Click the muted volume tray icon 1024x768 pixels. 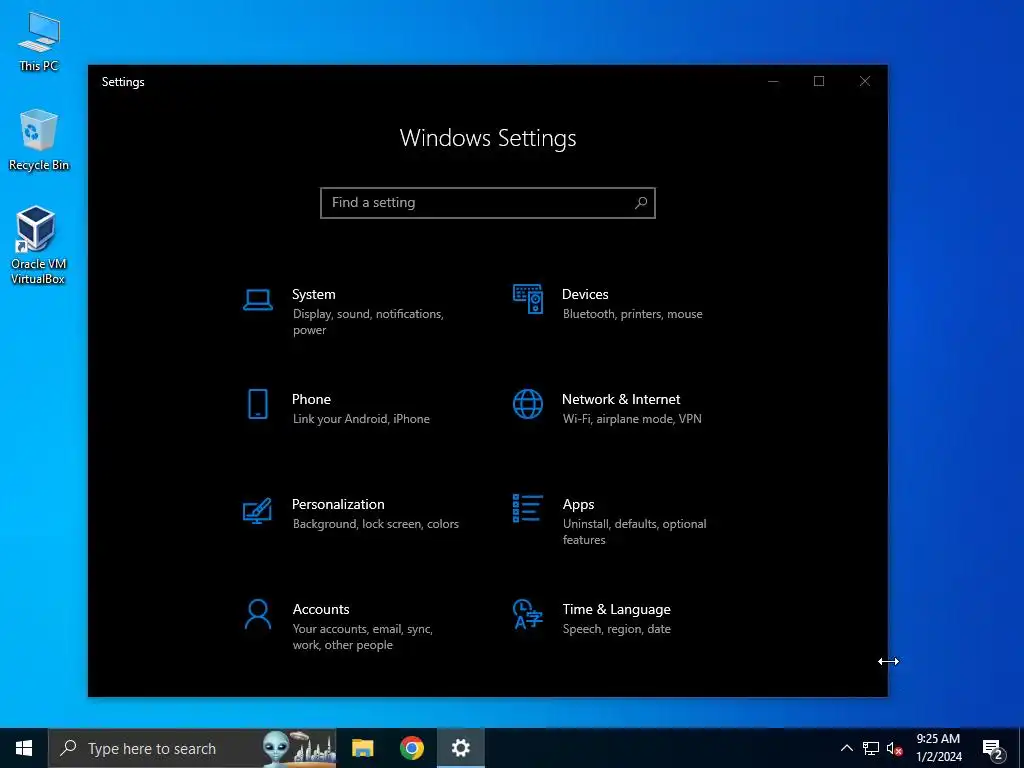tap(894, 748)
